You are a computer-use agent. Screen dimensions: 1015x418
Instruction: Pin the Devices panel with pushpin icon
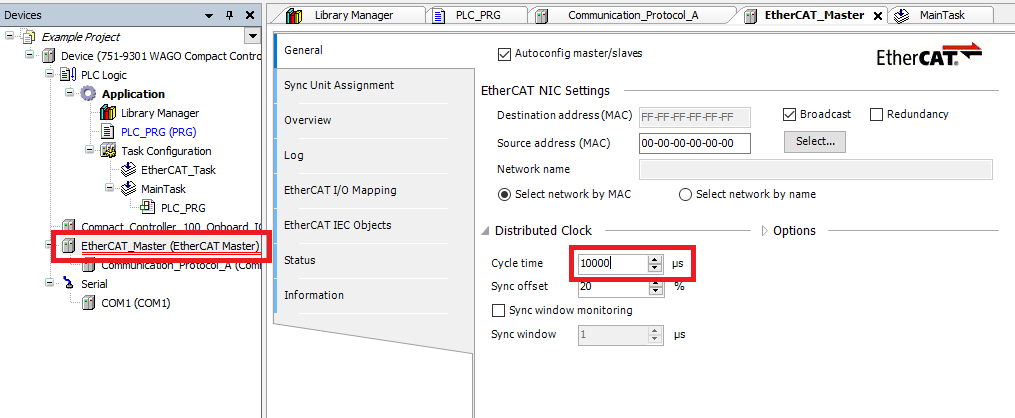pyautogui.click(x=229, y=15)
